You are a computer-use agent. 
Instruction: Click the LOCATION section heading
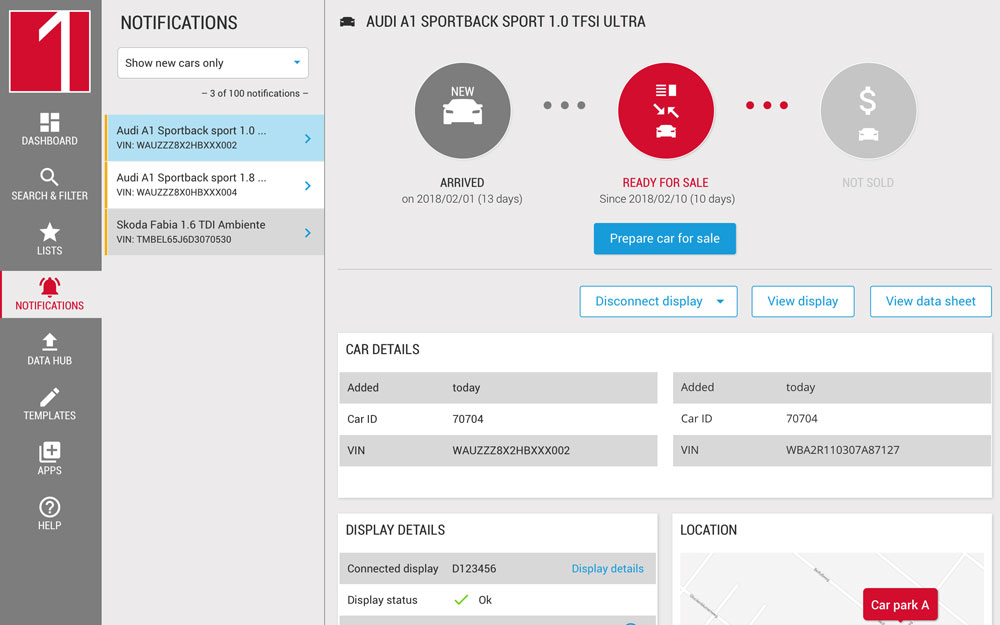coord(709,530)
